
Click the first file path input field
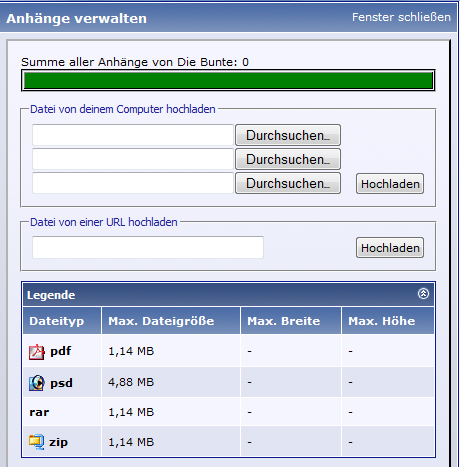pos(133,135)
